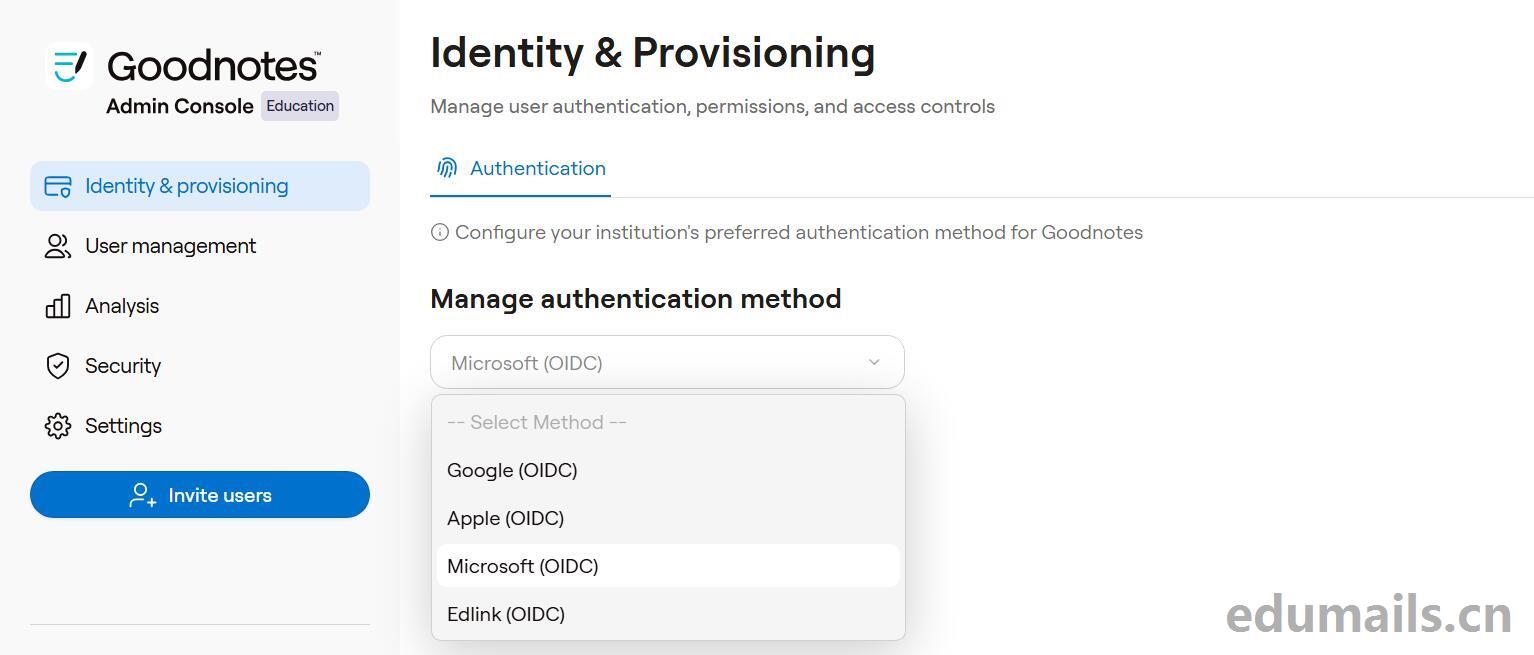
Task: Click the Identity & provisioning card icon
Action: [58, 187]
